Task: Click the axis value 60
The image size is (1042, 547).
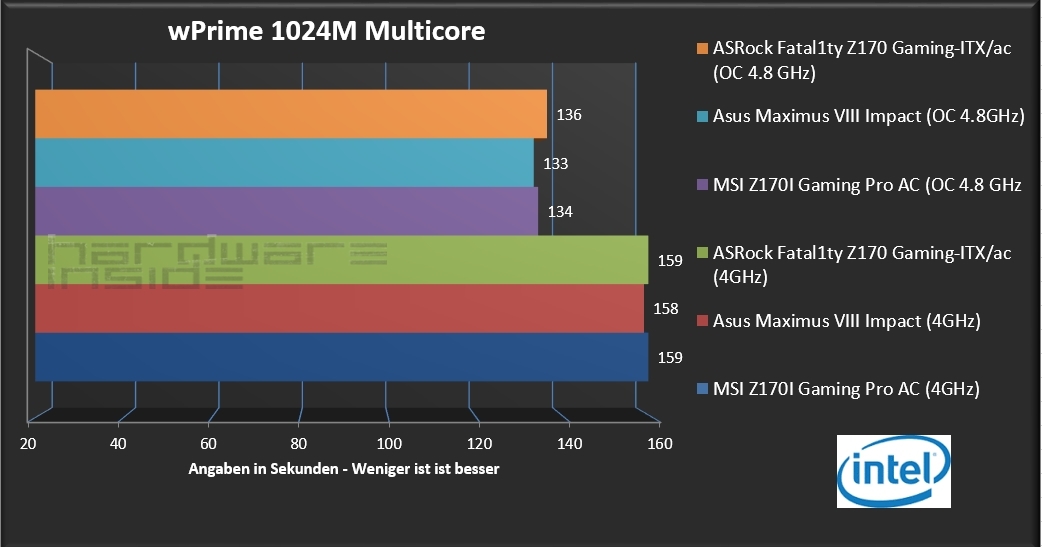Action: point(209,444)
